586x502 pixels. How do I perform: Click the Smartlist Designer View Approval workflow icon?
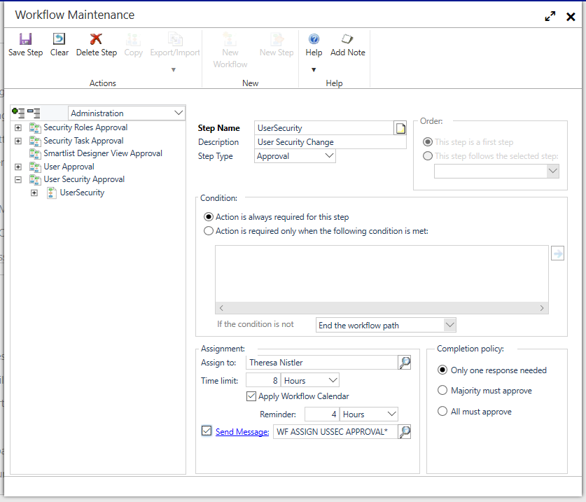pyautogui.click(x=35, y=154)
